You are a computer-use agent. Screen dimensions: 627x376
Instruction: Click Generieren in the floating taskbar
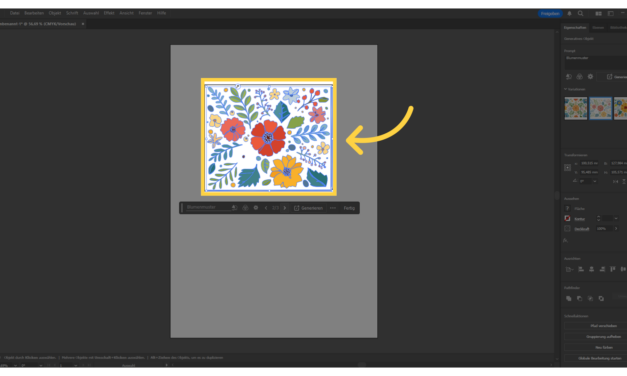[x=308, y=208]
